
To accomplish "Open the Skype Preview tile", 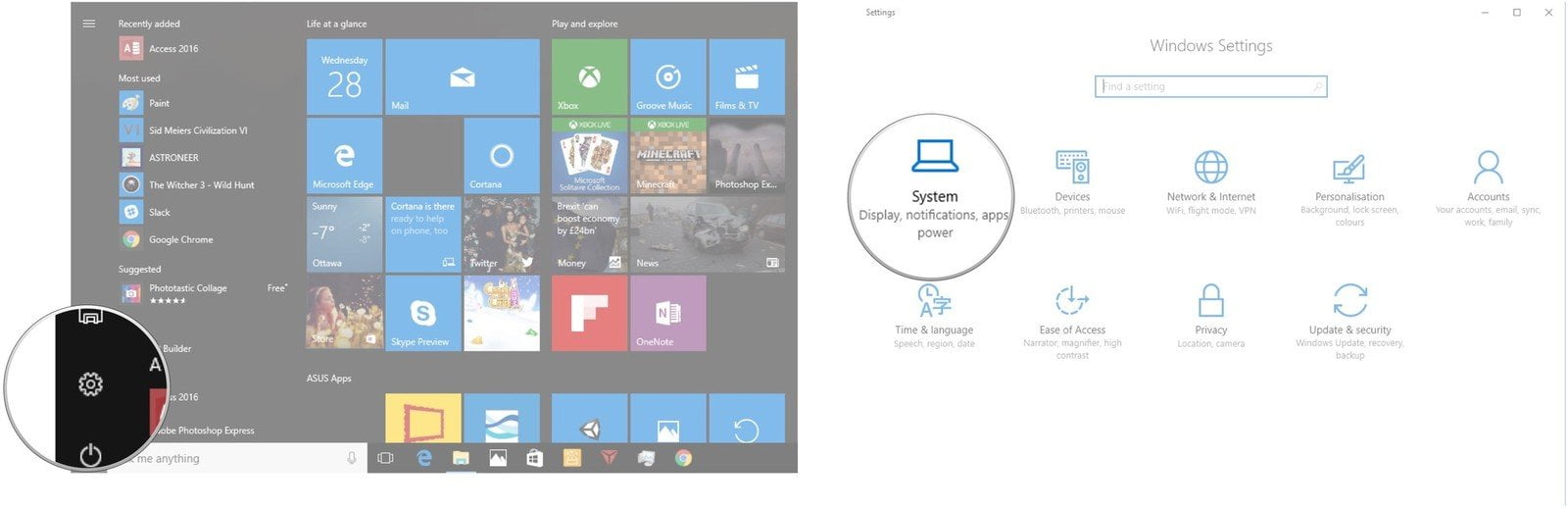I will pos(423,313).
